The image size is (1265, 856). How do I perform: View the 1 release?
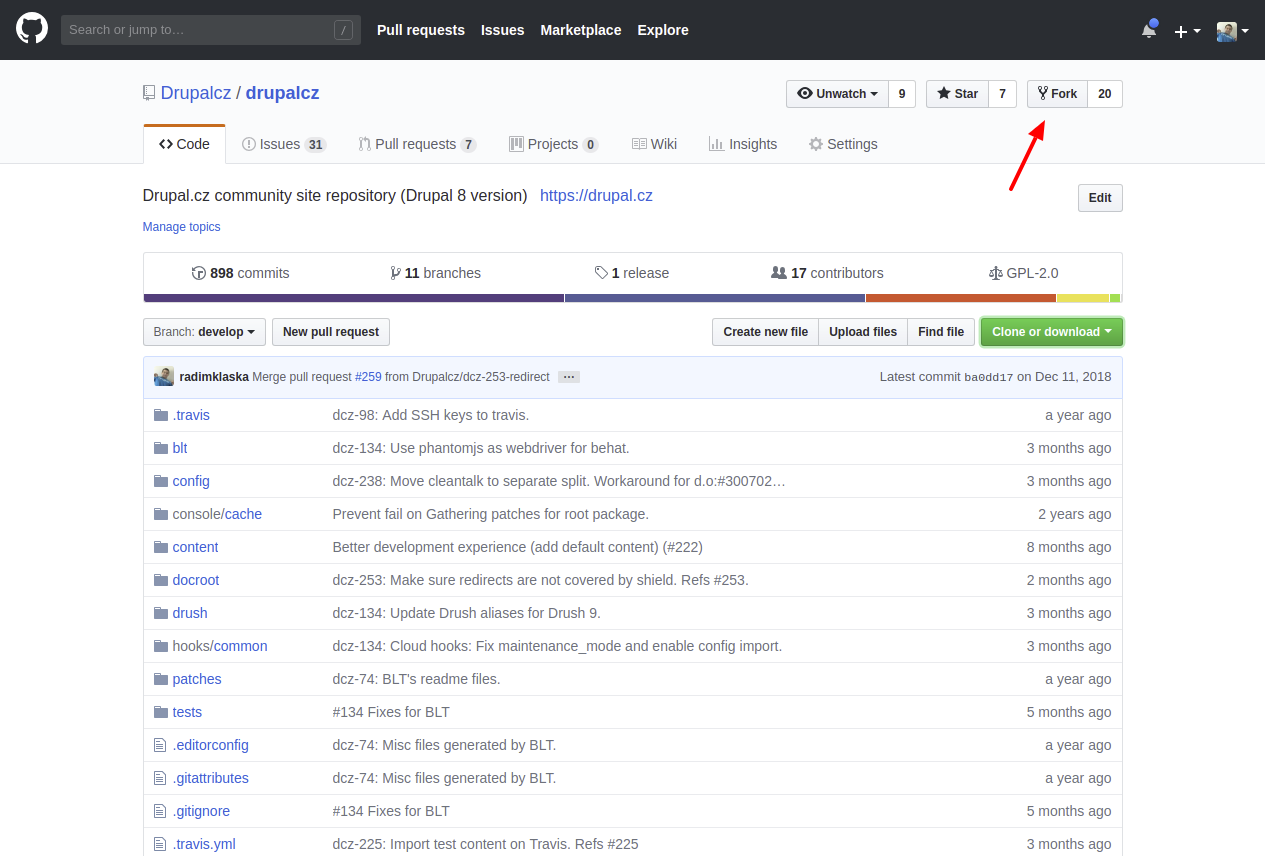(632, 273)
